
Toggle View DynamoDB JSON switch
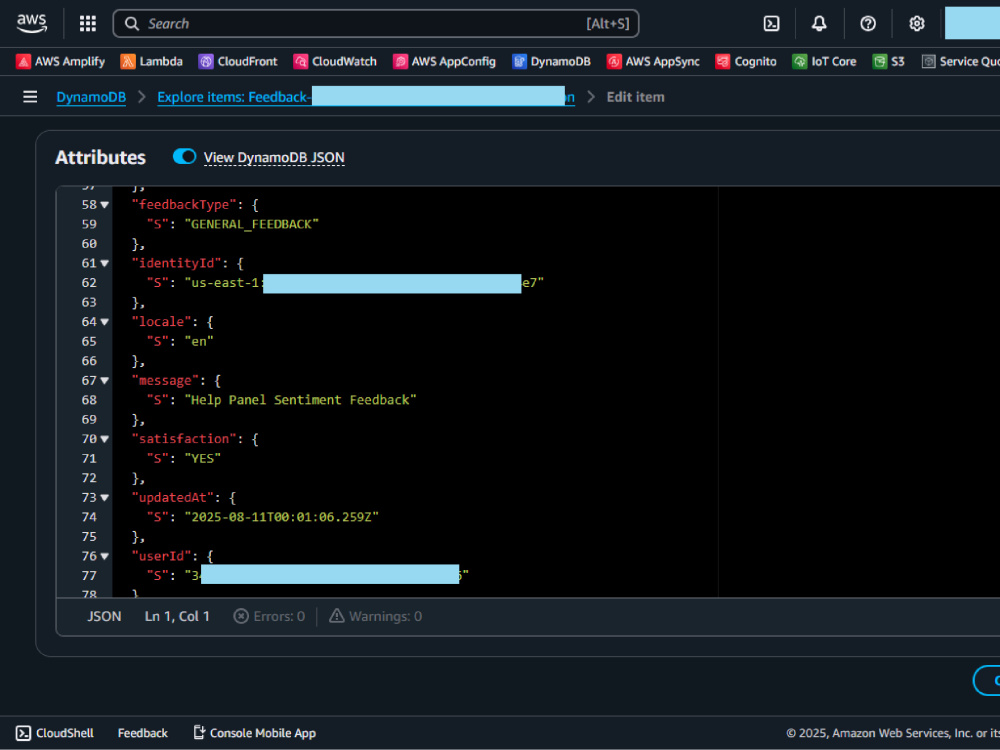(x=184, y=156)
